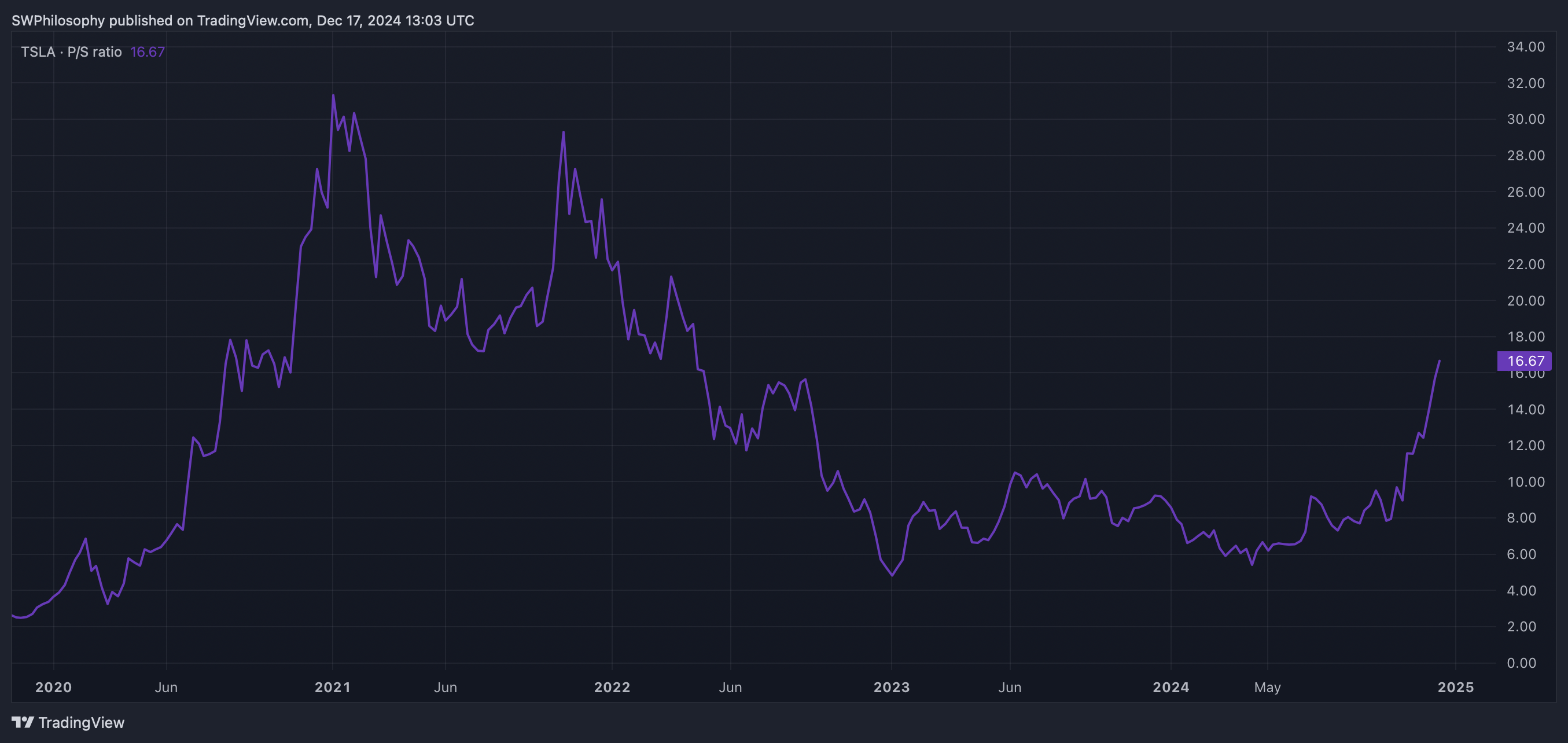The height and width of the screenshot is (743, 1568).
Task: Click the TradingView brand text
Action: tap(81, 722)
